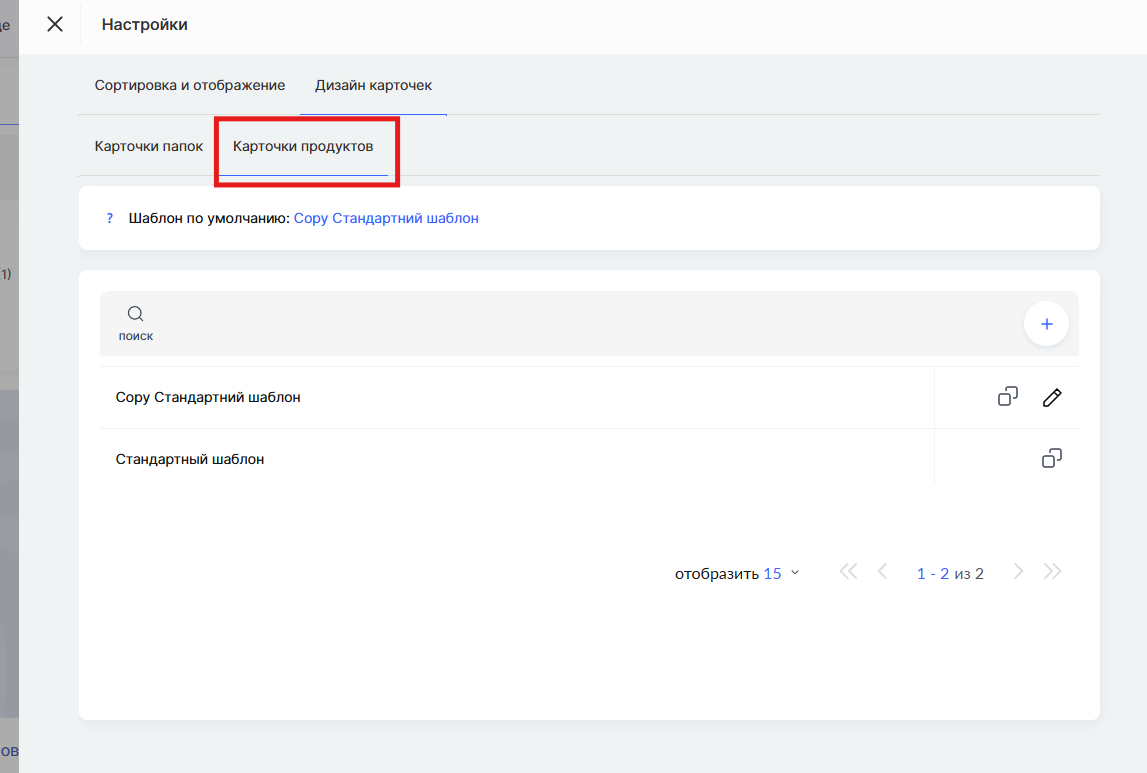Image resolution: width=1147 pixels, height=773 pixels.
Task: Open the Карточки продуктов sub-tab
Action: [303, 147]
